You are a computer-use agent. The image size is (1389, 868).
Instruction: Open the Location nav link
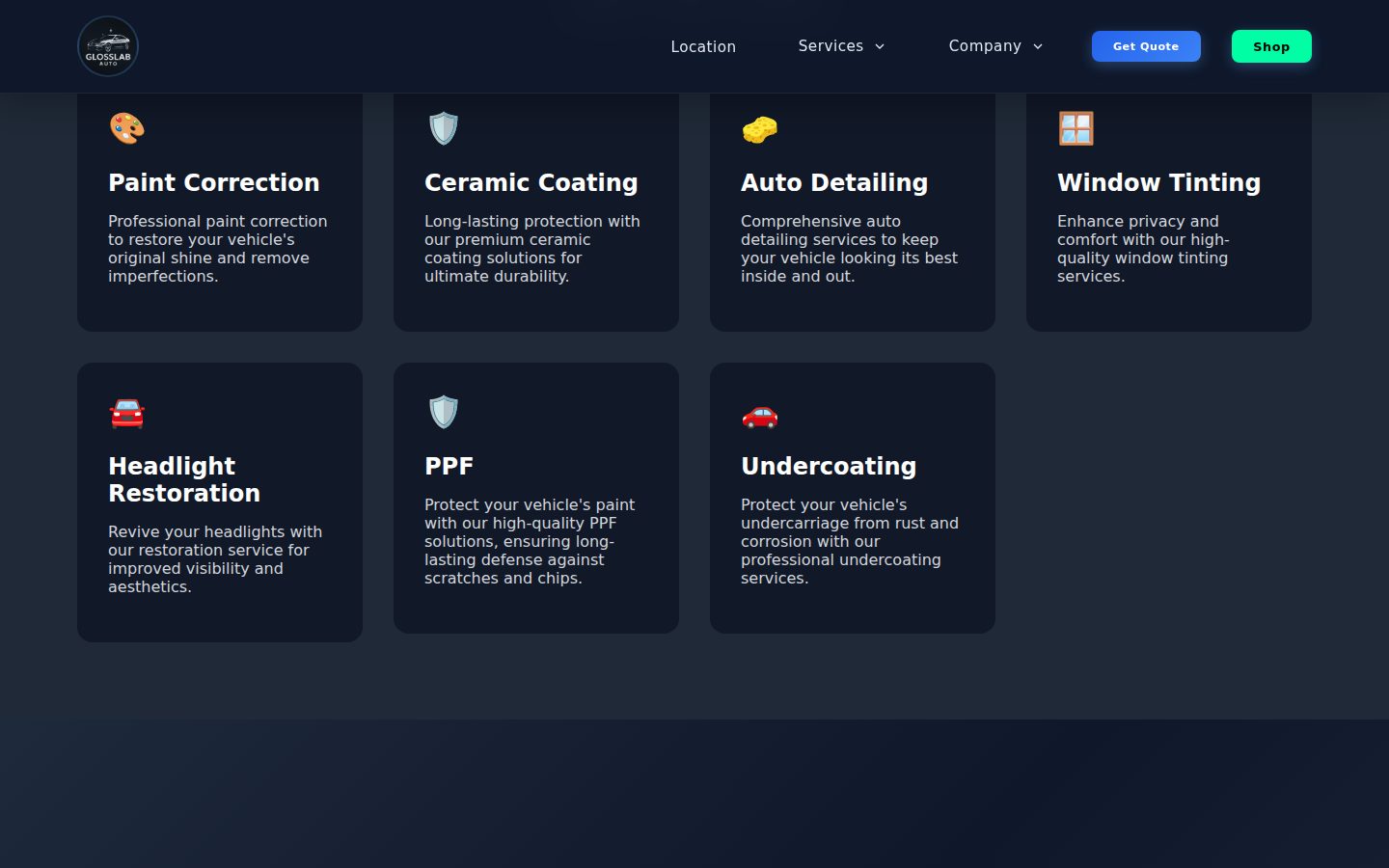[x=703, y=46]
